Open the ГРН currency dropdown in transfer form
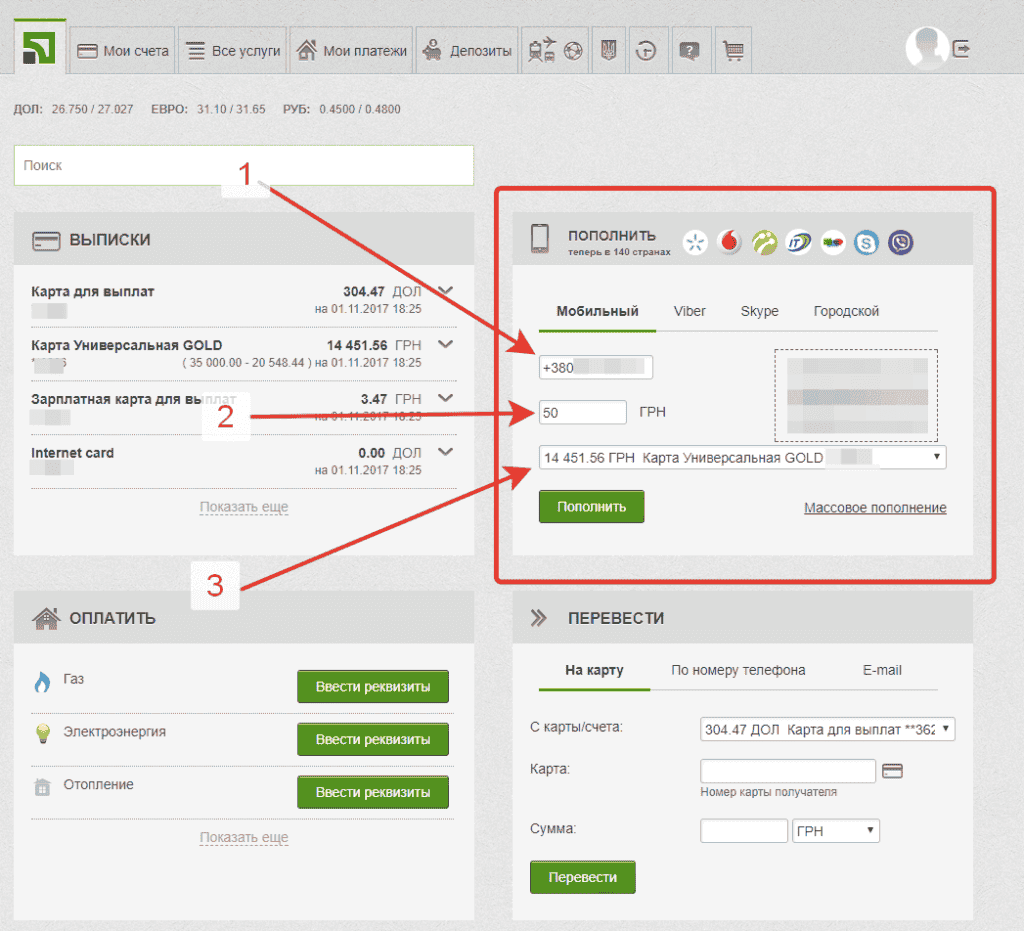 [835, 831]
